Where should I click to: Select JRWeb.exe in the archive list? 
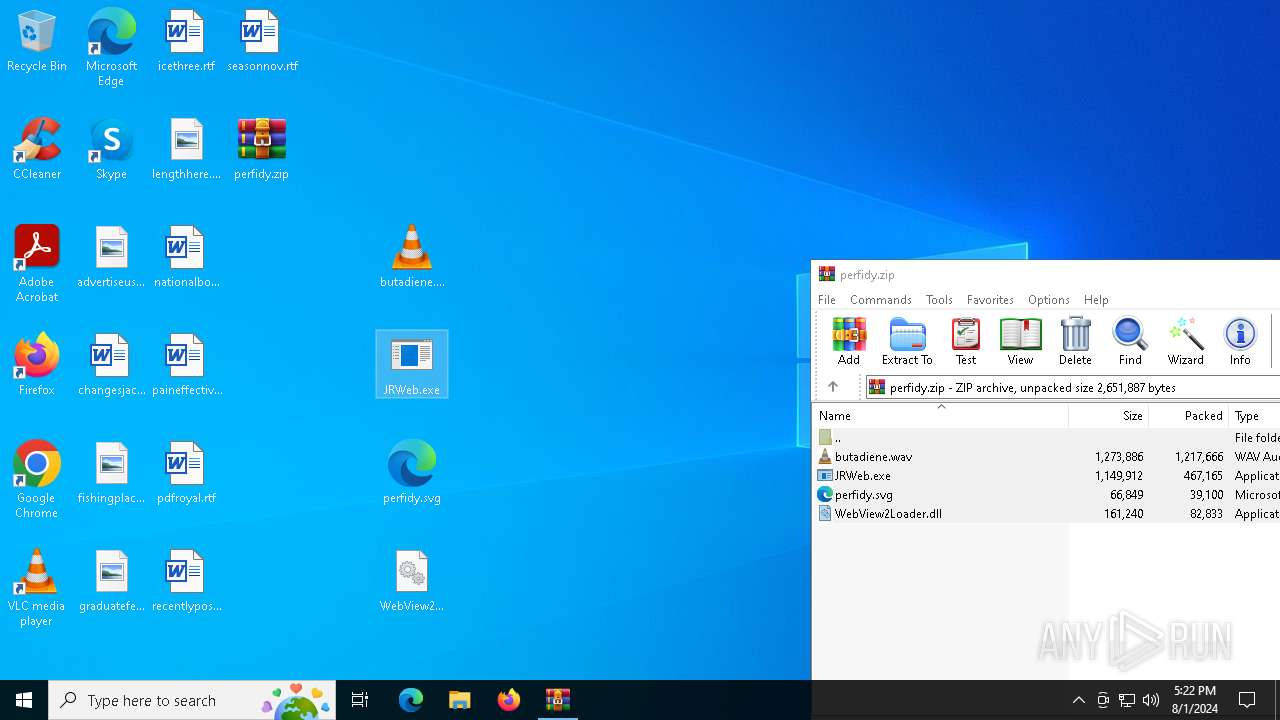(1046, 475)
